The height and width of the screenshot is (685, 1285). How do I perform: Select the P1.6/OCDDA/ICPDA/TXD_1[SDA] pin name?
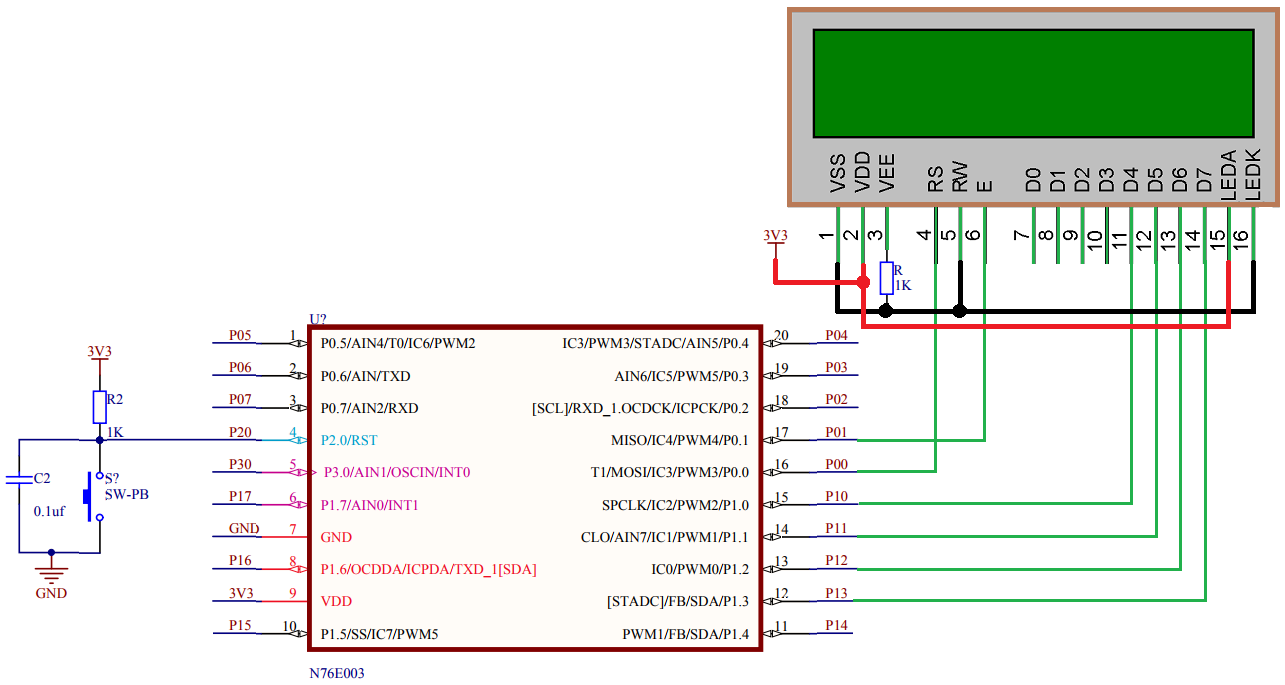pyautogui.click(x=428, y=569)
